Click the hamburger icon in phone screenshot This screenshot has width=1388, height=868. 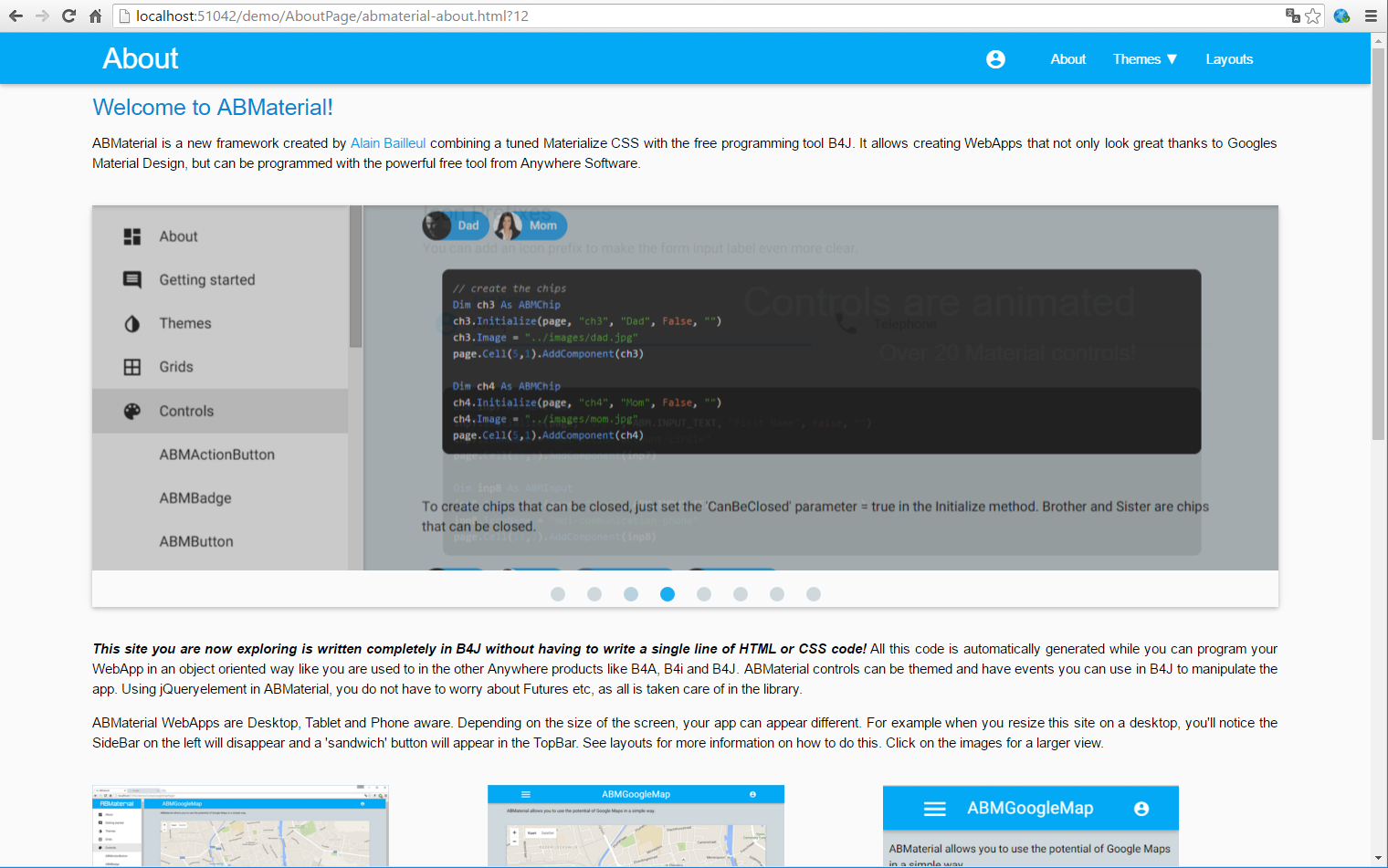click(934, 809)
